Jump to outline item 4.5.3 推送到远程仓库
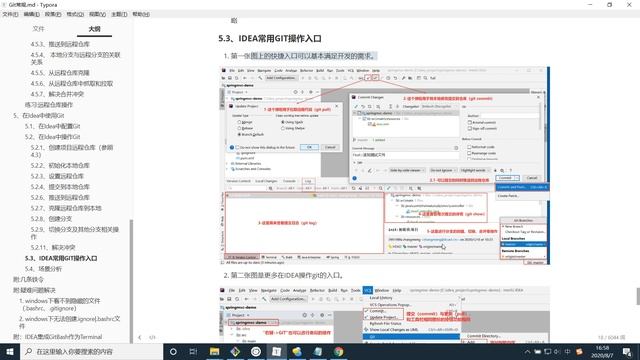The width and height of the screenshot is (640, 360). (60, 44)
